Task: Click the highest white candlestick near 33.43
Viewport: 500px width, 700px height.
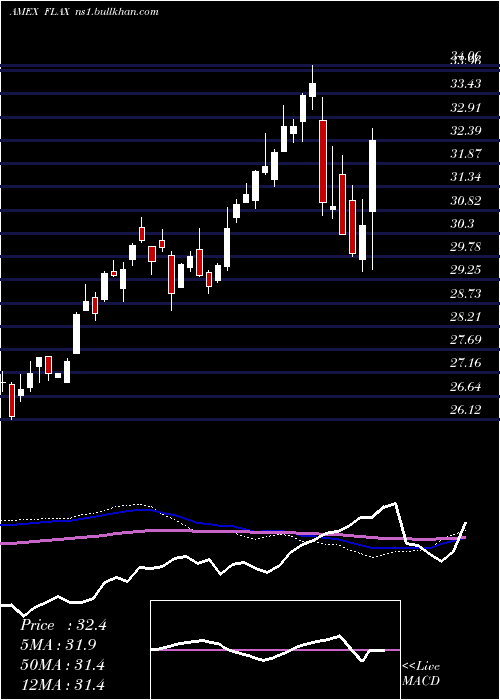Action: 312,90
